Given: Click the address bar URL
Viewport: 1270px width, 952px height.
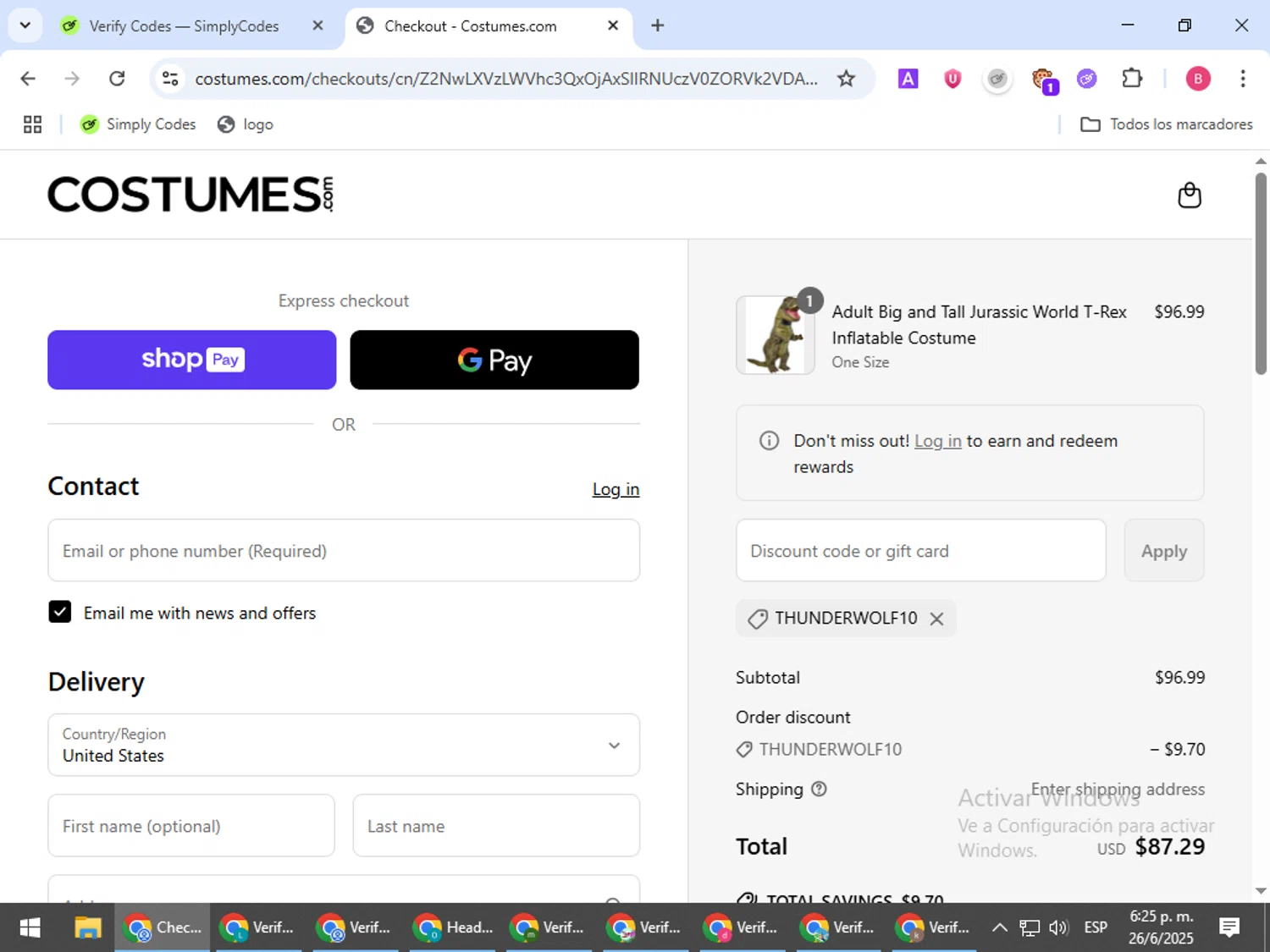Looking at the screenshot, I should (x=506, y=79).
